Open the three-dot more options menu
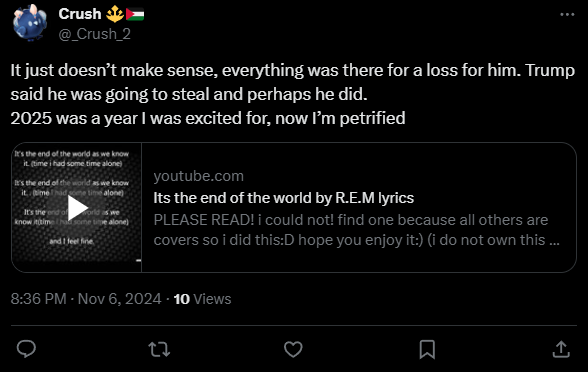 coord(567,15)
